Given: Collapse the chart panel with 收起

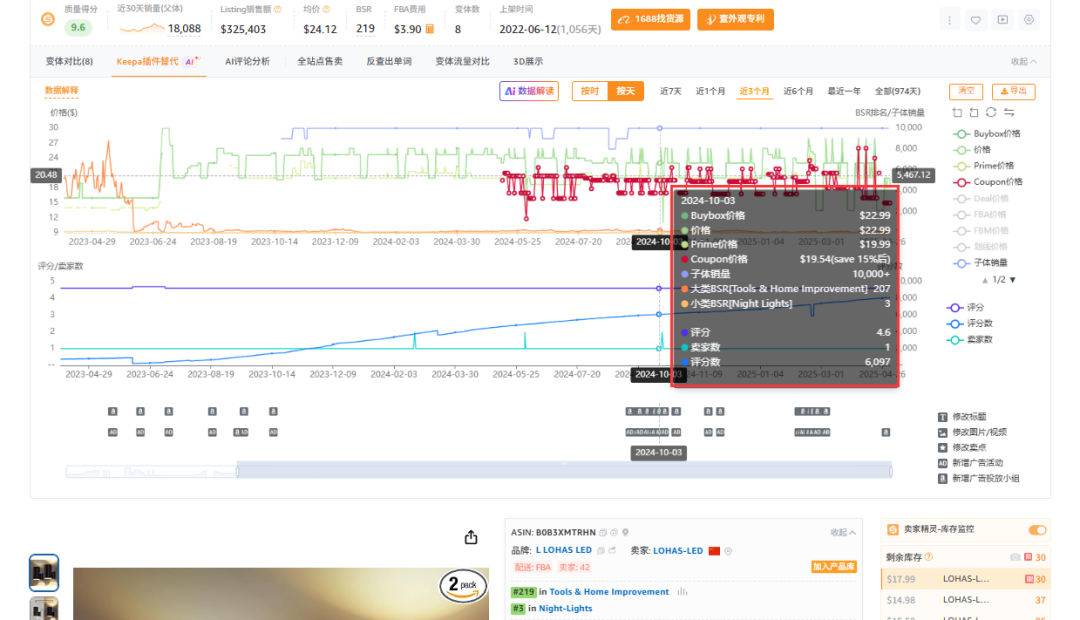Looking at the screenshot, I should [x=1024, y=62].
